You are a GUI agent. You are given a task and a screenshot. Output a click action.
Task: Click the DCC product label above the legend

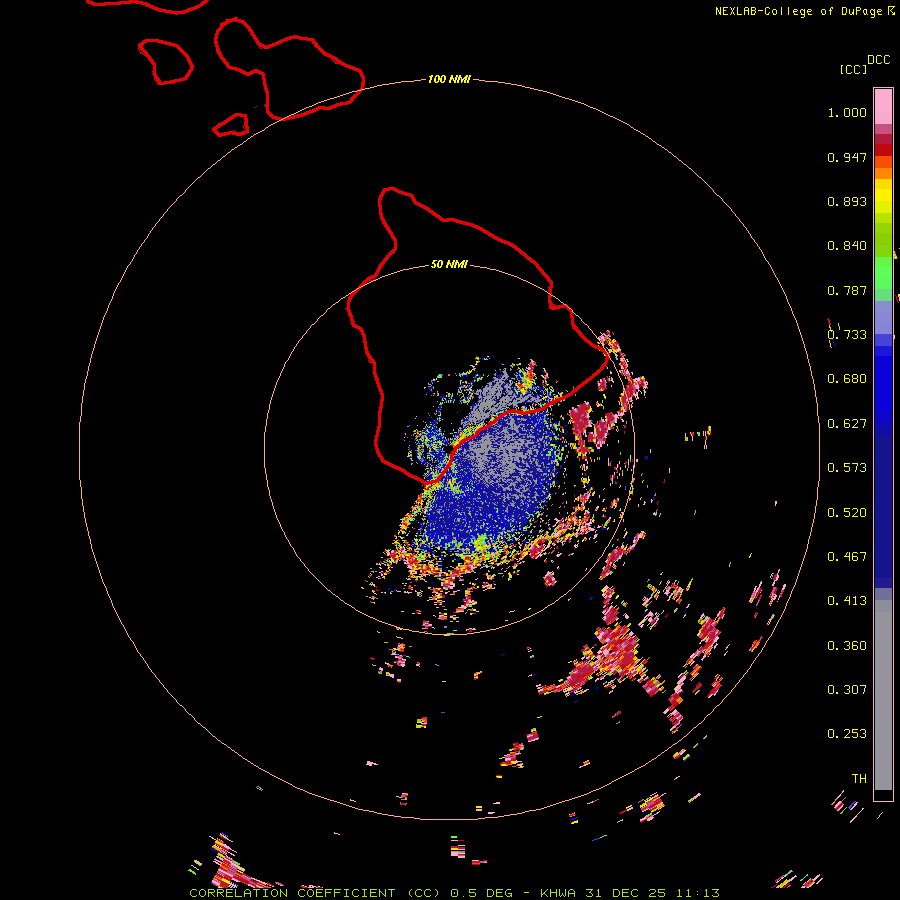click(878, 60)
